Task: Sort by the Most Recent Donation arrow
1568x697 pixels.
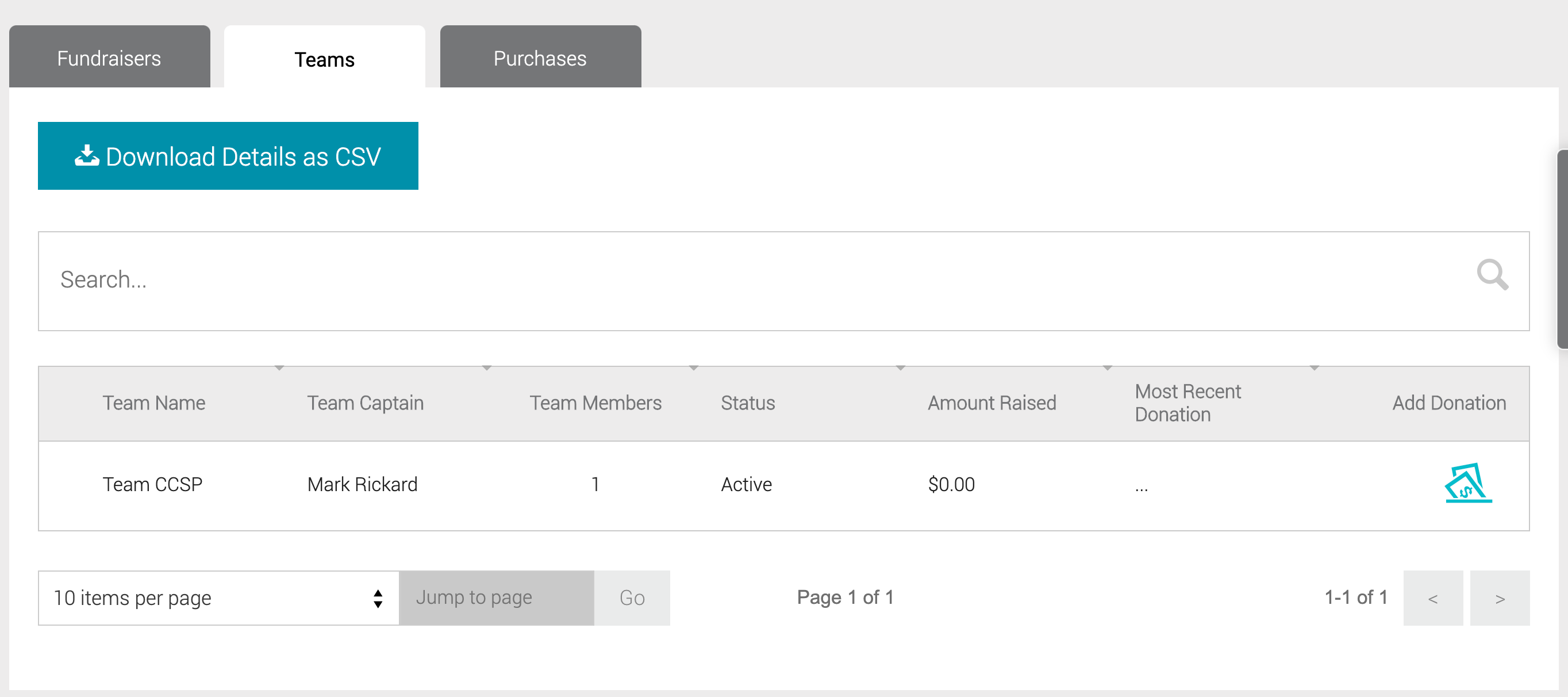Action: [x=1314, y=368]
